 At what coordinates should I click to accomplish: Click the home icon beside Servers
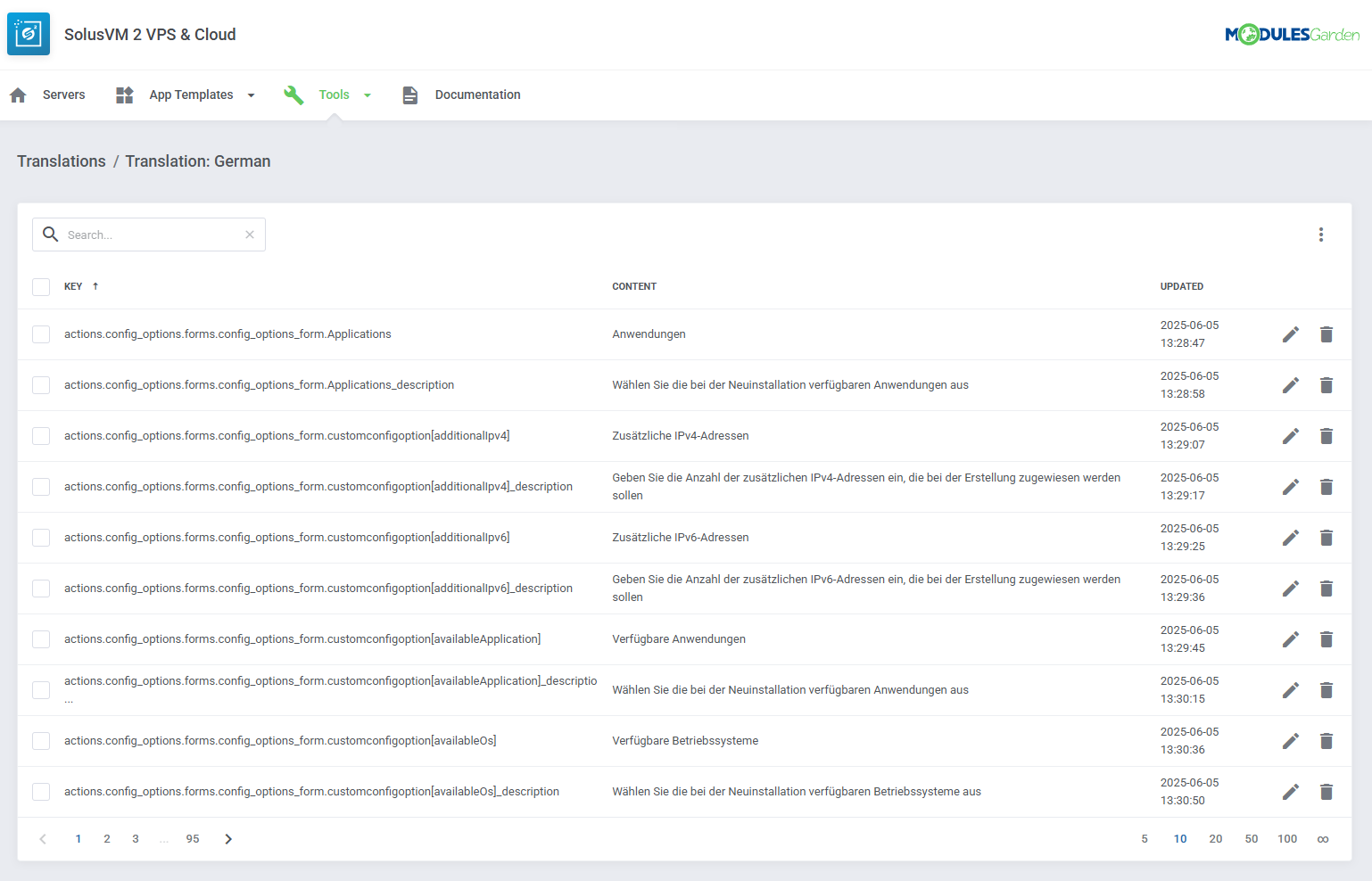[x=18, y=95]
